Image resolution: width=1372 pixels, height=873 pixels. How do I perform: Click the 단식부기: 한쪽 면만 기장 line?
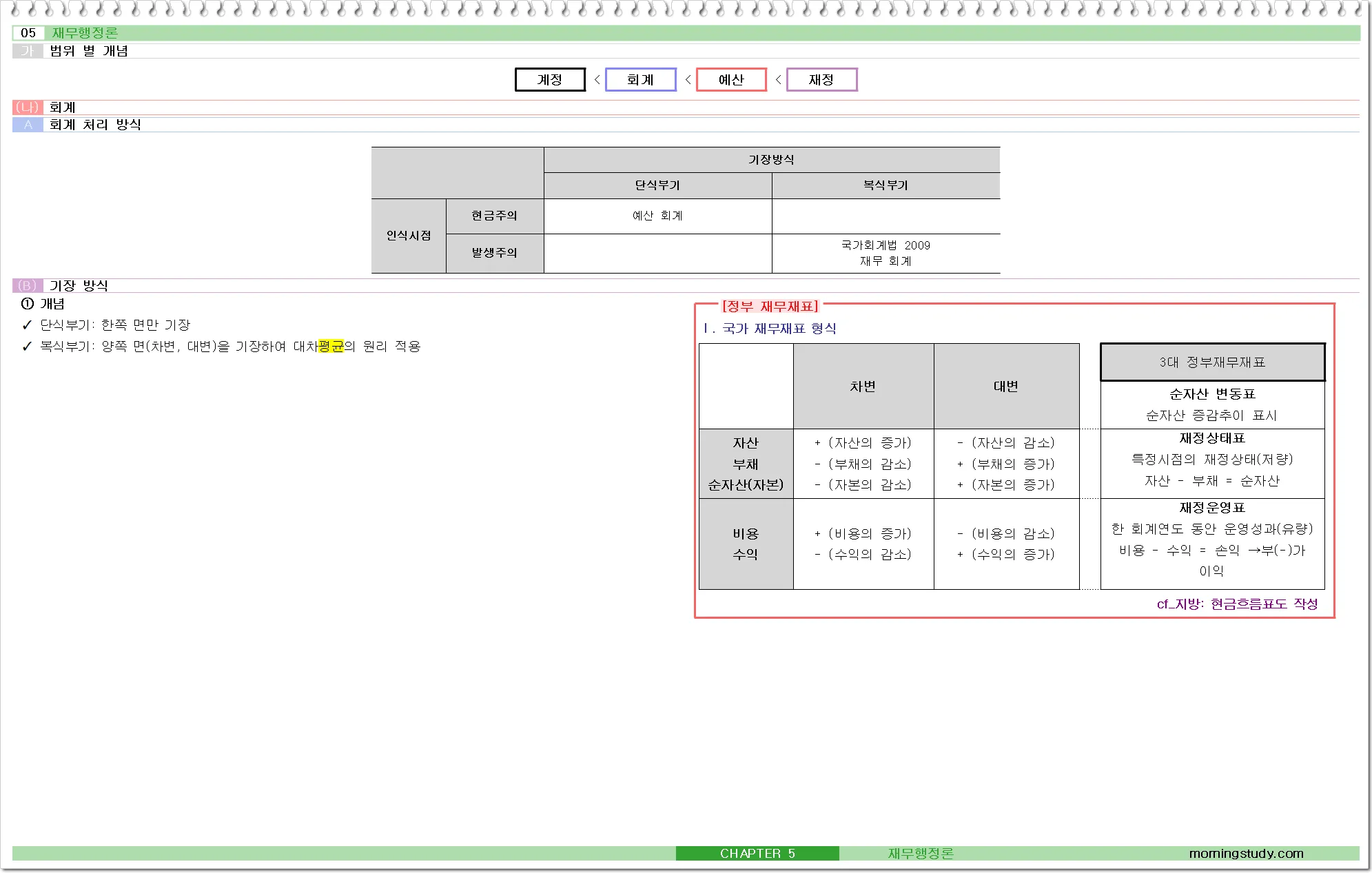[x=114, y=325]
